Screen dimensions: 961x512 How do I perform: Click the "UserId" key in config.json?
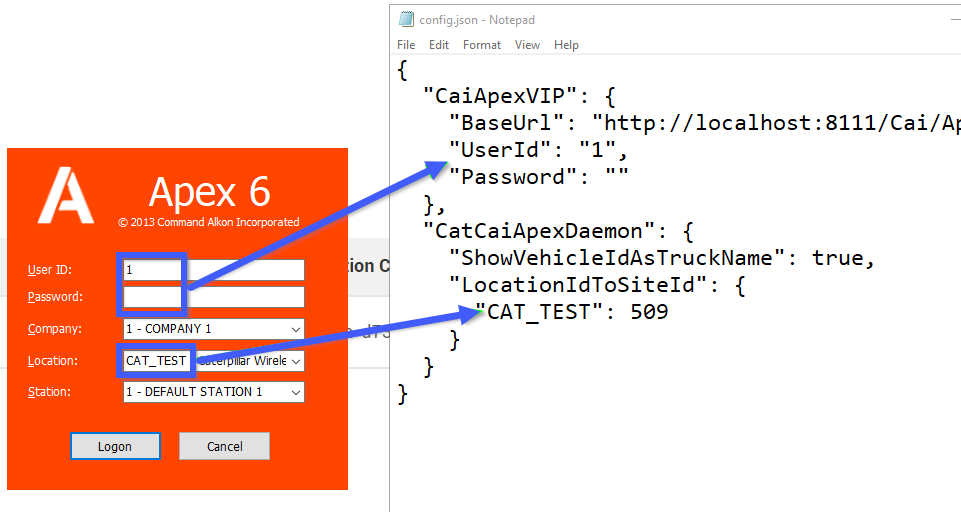pos(500,150)
